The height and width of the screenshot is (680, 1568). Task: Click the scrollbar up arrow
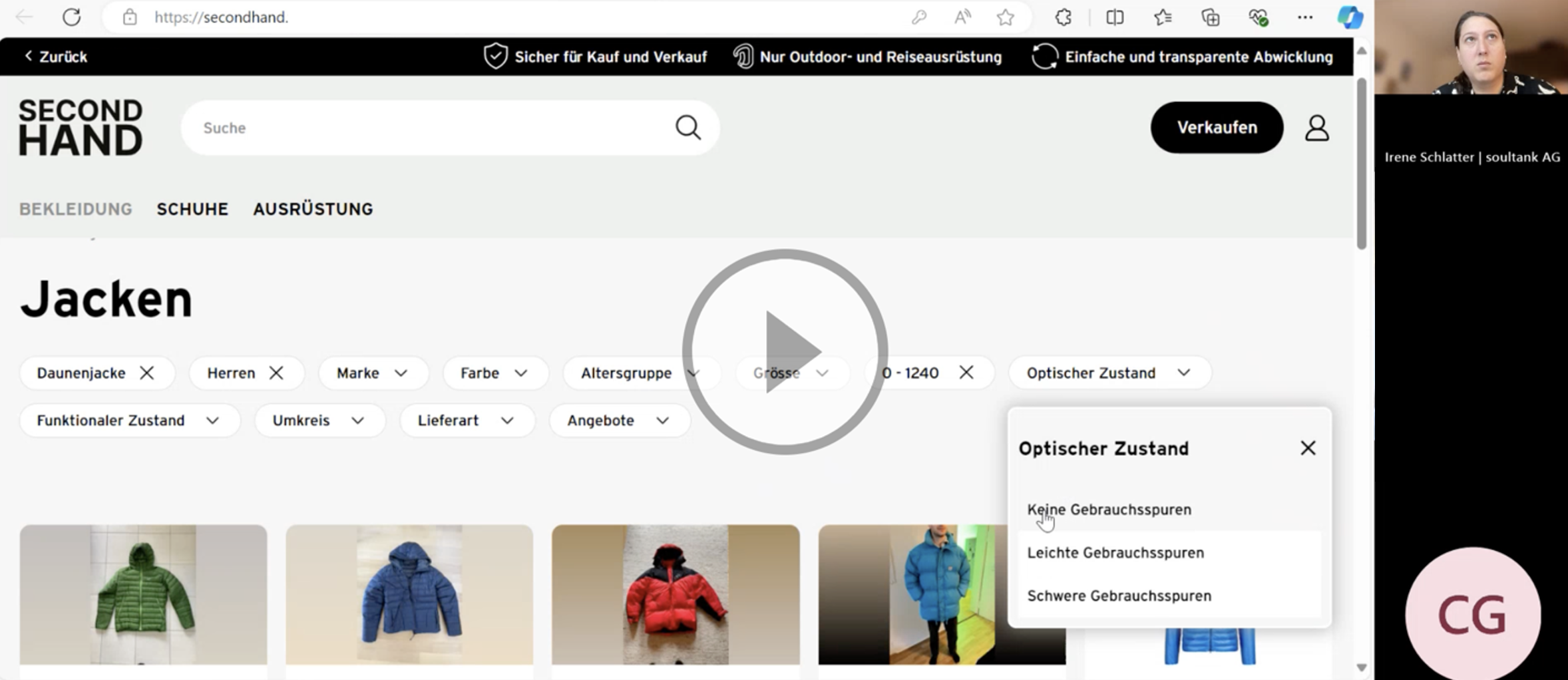[1362, 51]
